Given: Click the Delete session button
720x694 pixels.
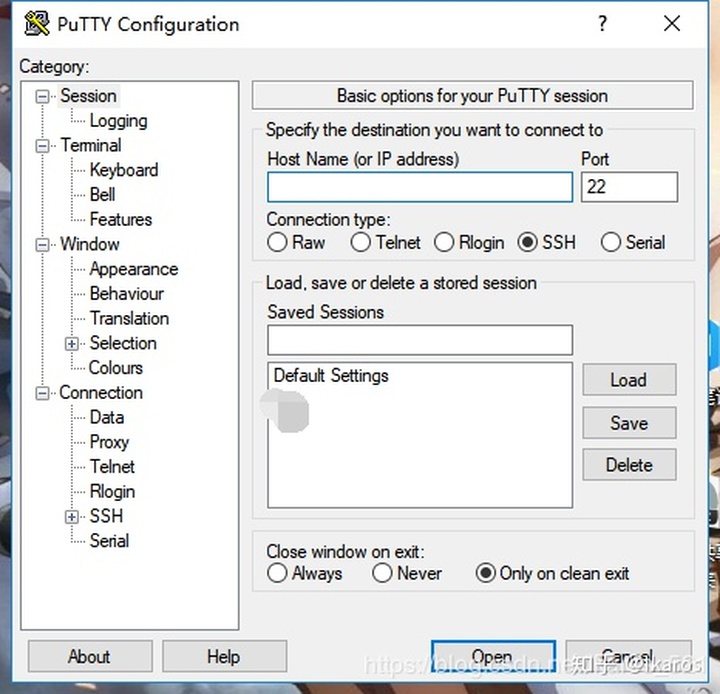Looking at the screenshot, I should (x=629, y=465).
